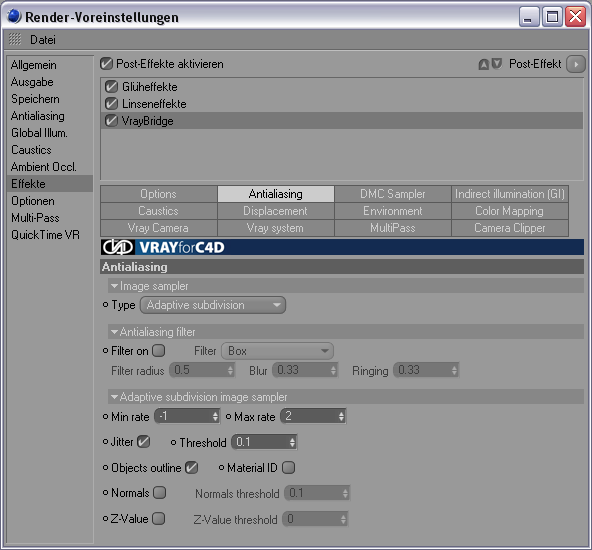Select the Multi-Pass settings page
Viewport: 592px width, 550px height.
pos(35,218)
